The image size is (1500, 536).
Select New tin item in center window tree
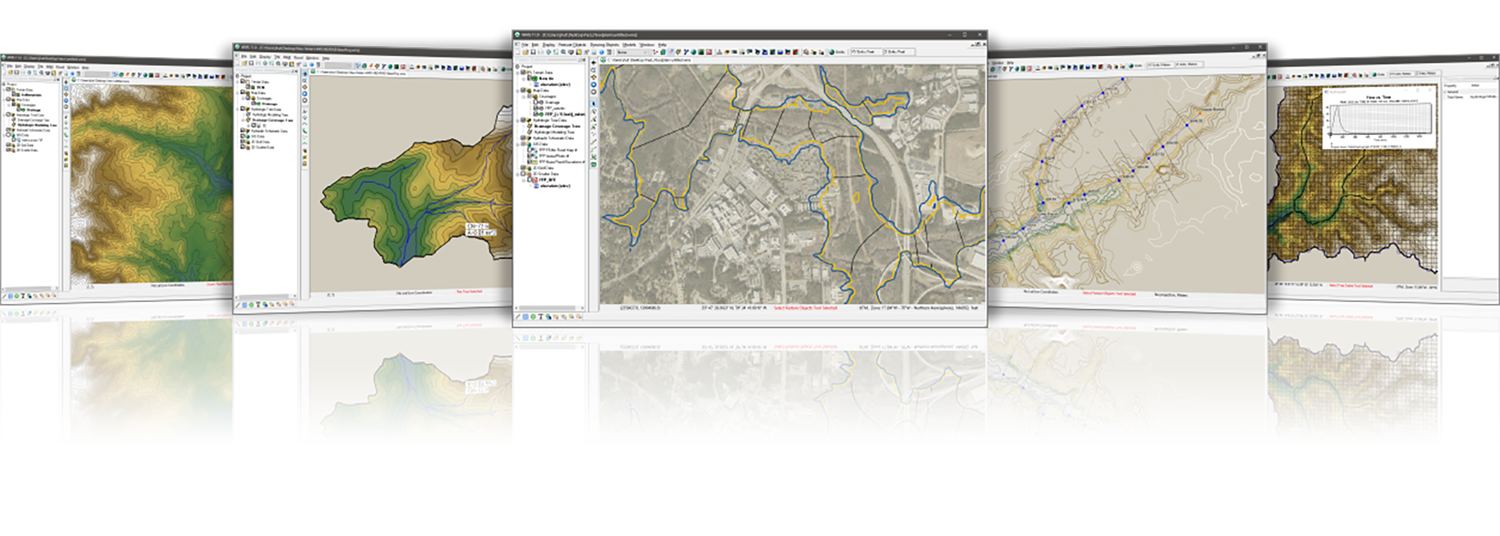pyautogui.click(x=546, y=78)
